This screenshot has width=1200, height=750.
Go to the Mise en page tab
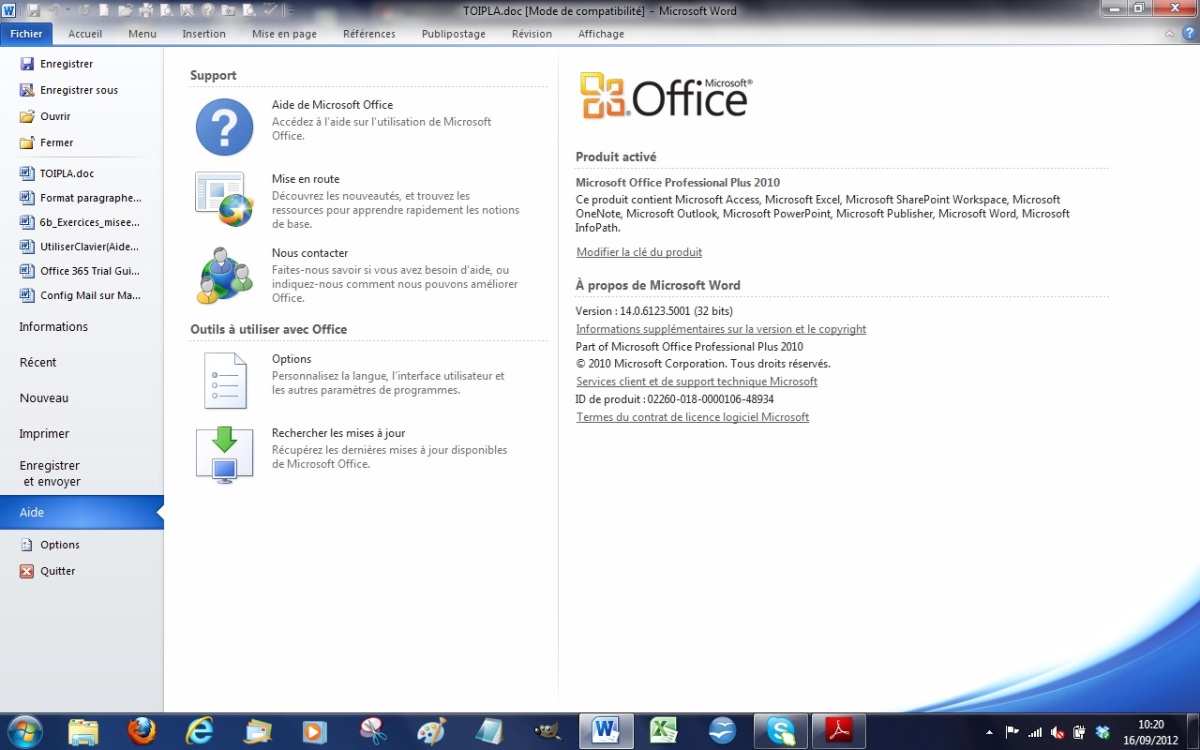click(284, 33)
